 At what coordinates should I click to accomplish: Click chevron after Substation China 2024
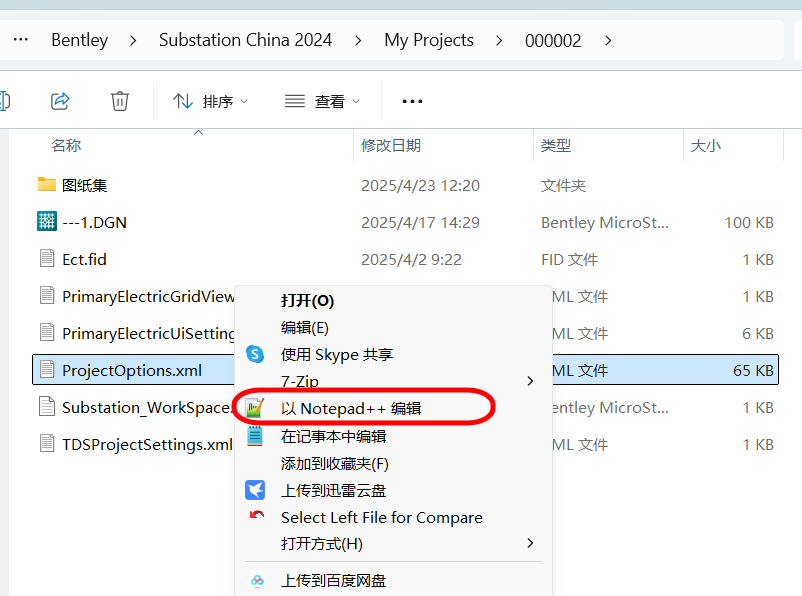point(358,40)
